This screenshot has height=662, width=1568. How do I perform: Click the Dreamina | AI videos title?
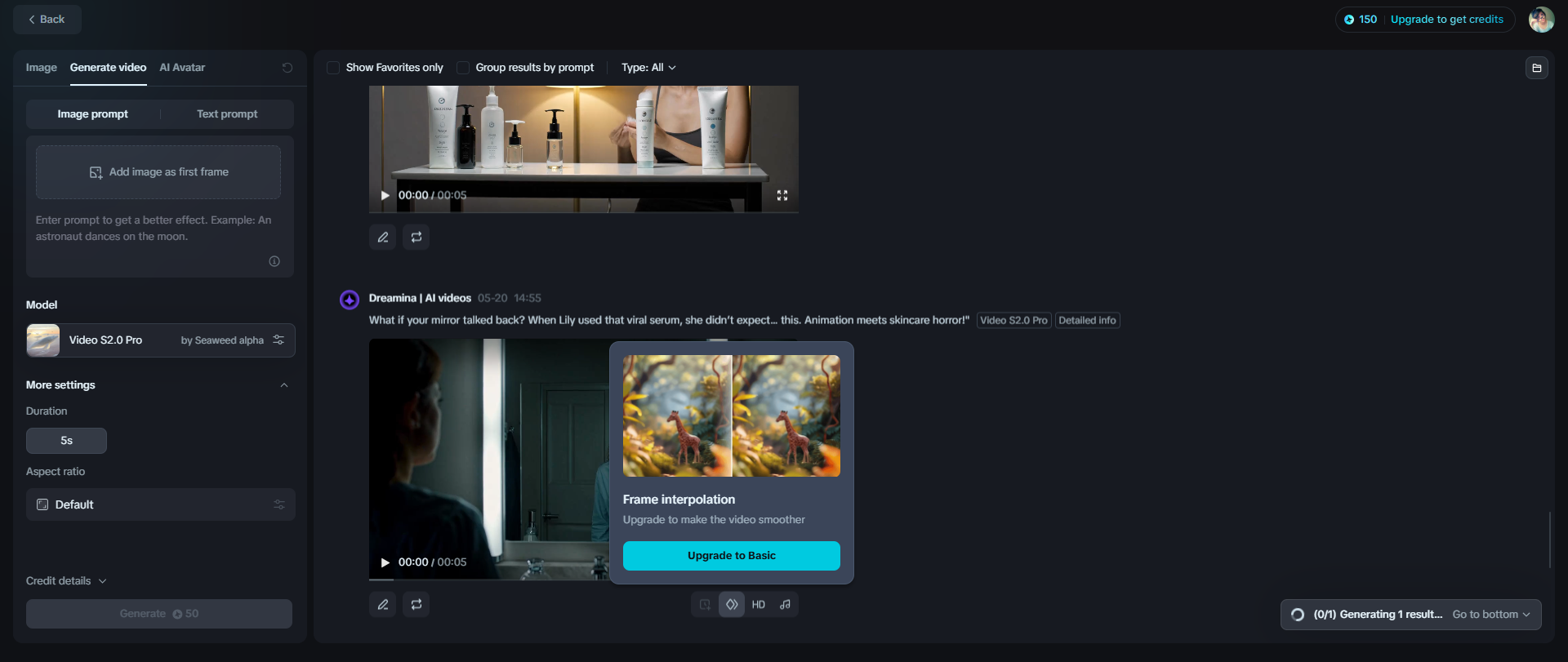click(x=420, y=299)
